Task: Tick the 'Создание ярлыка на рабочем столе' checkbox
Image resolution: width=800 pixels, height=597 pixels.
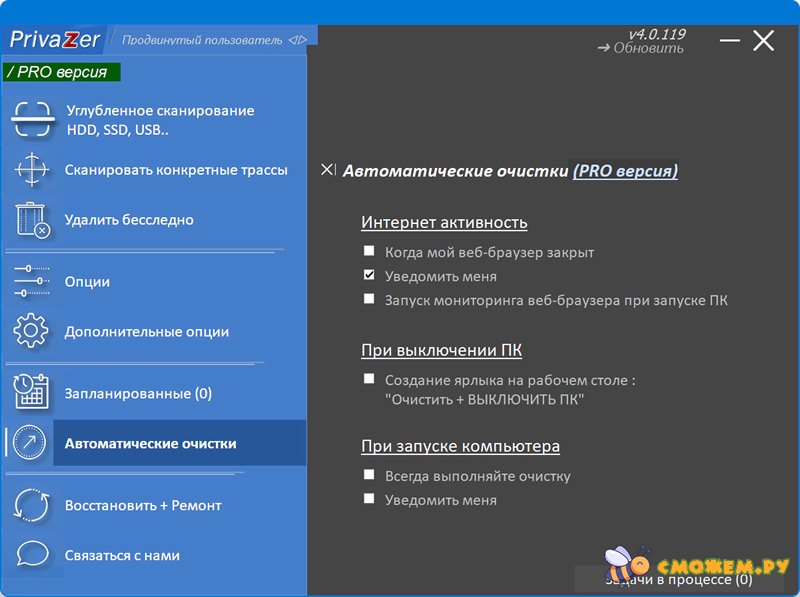Action: tap(369, 379)
